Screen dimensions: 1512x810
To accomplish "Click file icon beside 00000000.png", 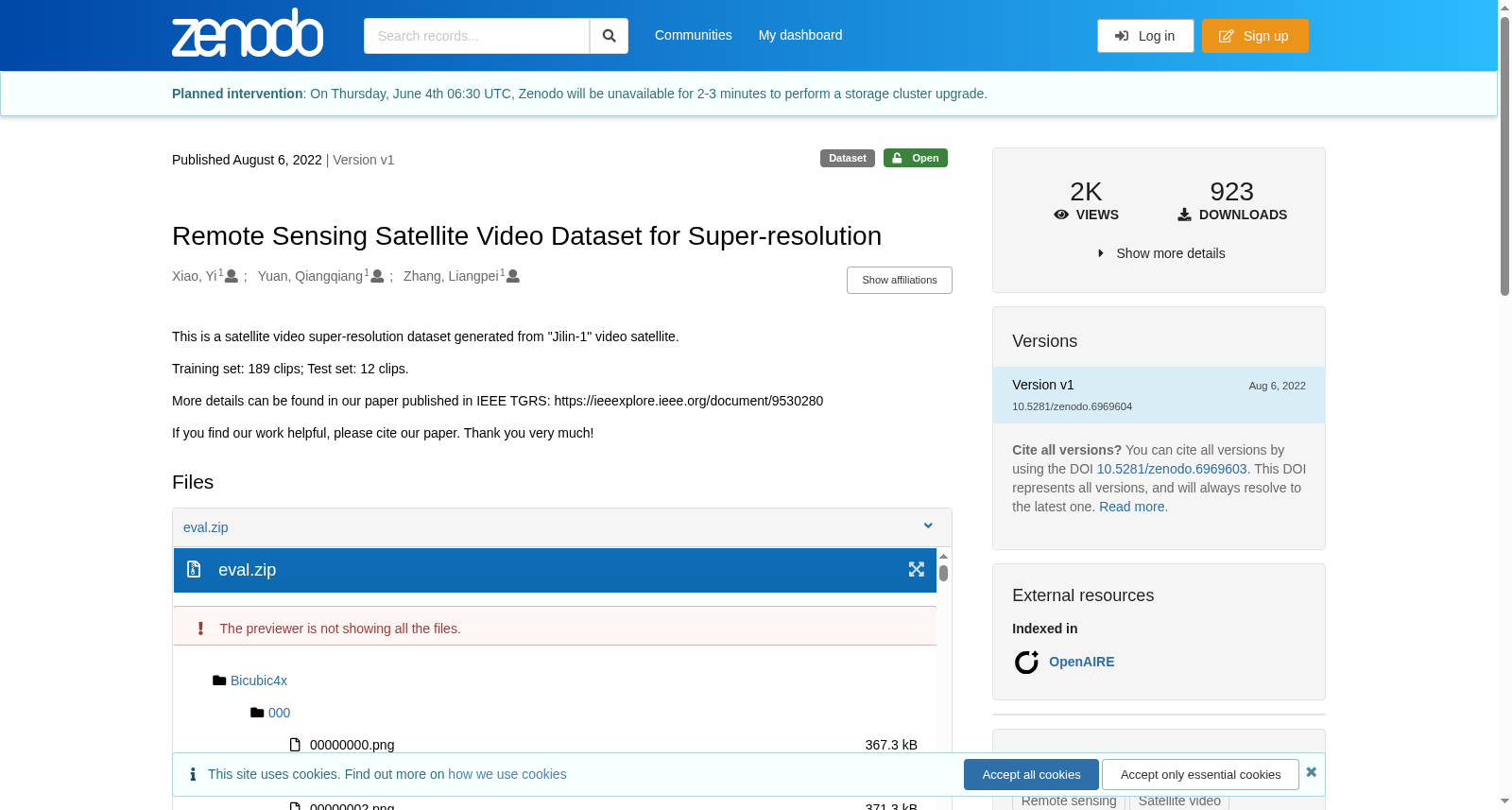I will [x=295, y=745].
